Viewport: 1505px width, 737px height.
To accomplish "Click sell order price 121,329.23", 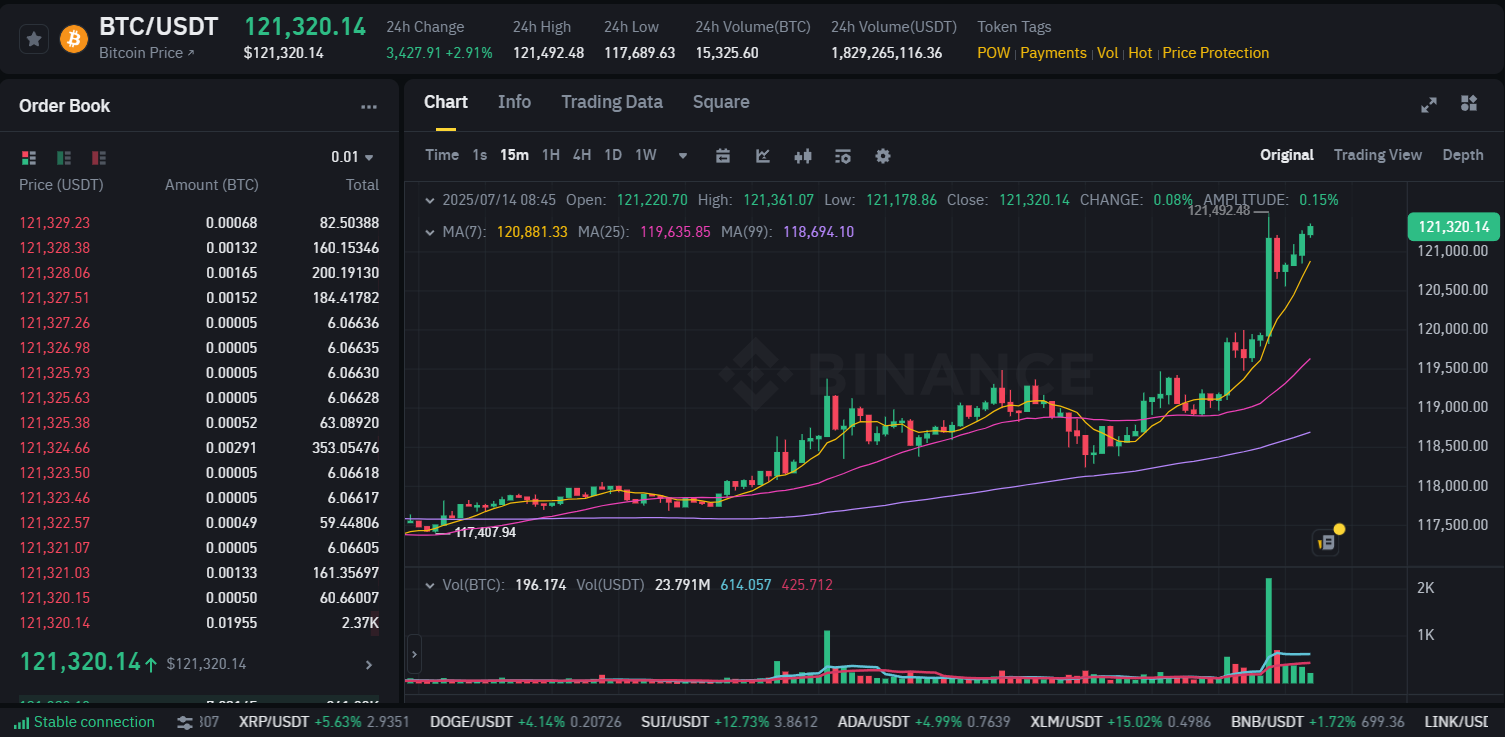I will click(x=55, y=223).
